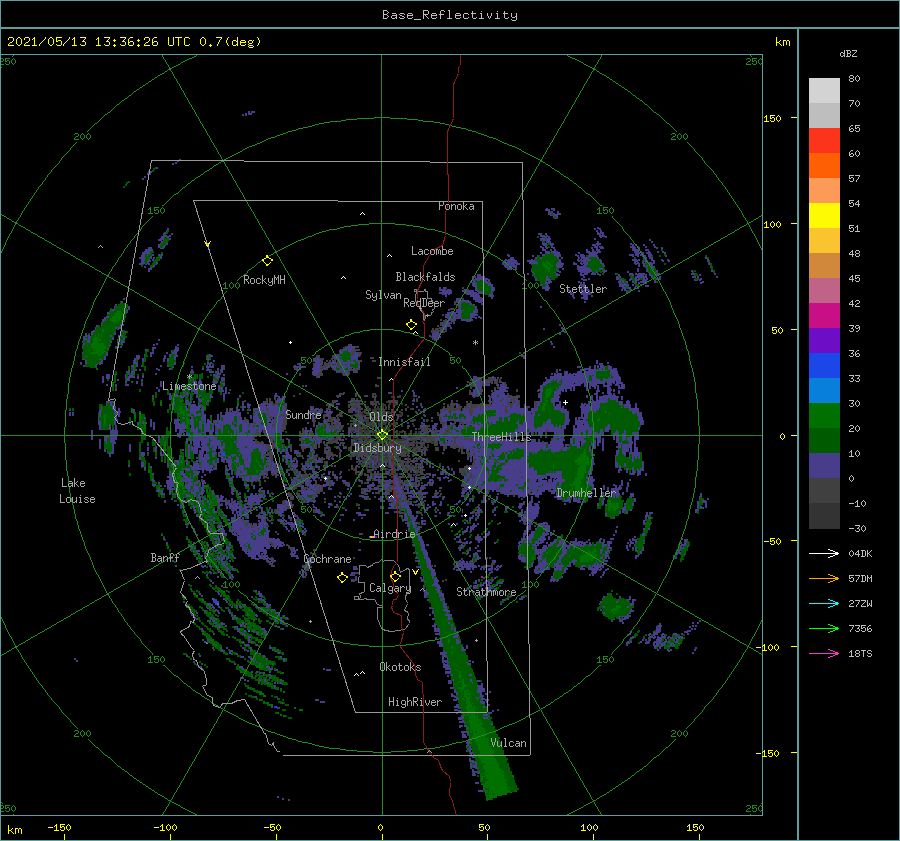This screenshot has width=900, height=841.
Task: Click the Banff label
Action: click(165, 557)
